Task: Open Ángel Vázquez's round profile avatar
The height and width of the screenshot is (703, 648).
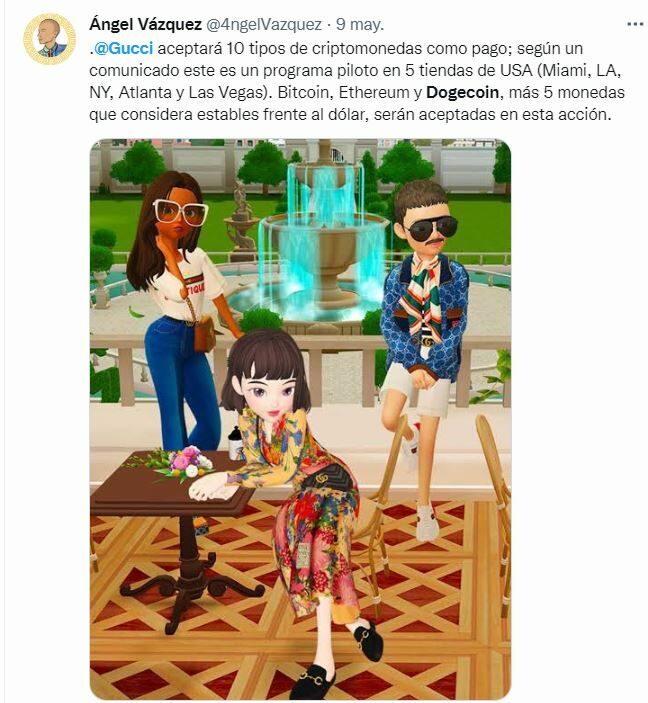Action: pos(49,39)
